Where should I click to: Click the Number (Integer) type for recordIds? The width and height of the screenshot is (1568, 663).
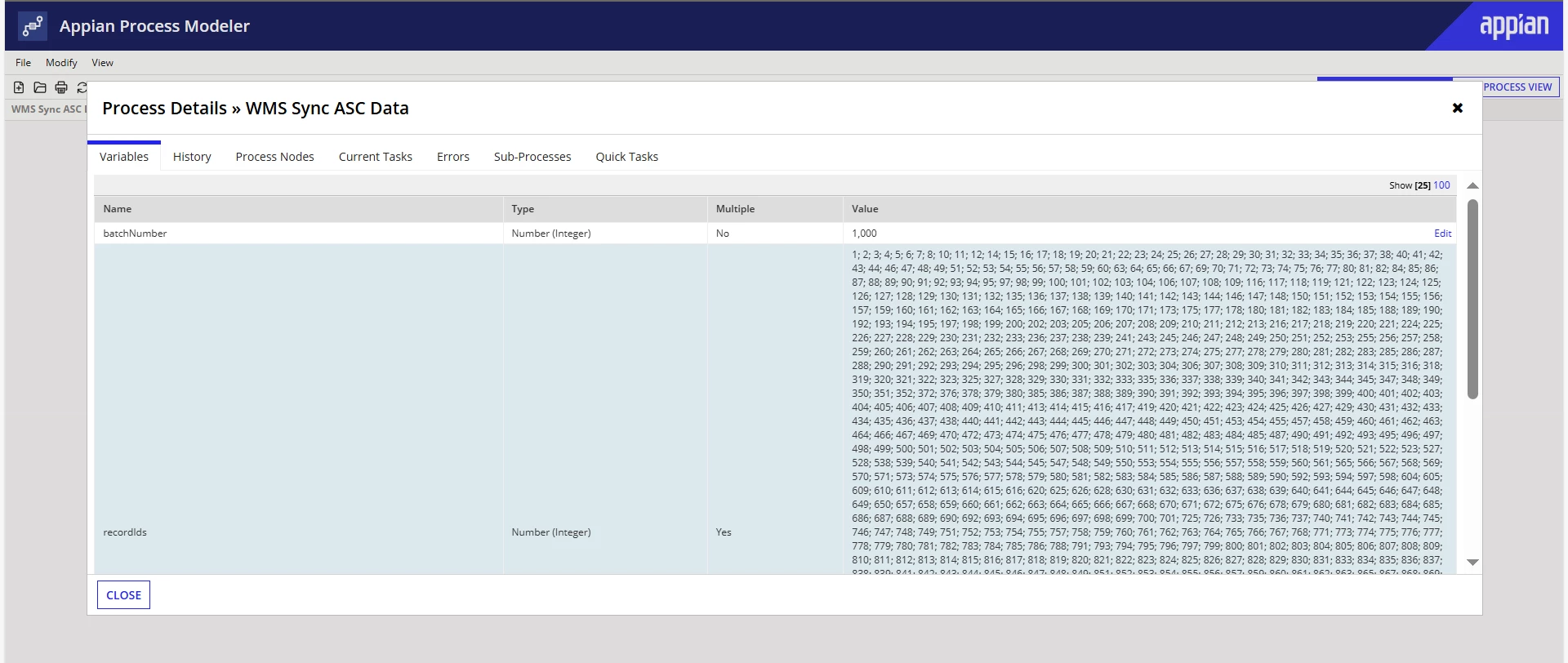[551, 532]
